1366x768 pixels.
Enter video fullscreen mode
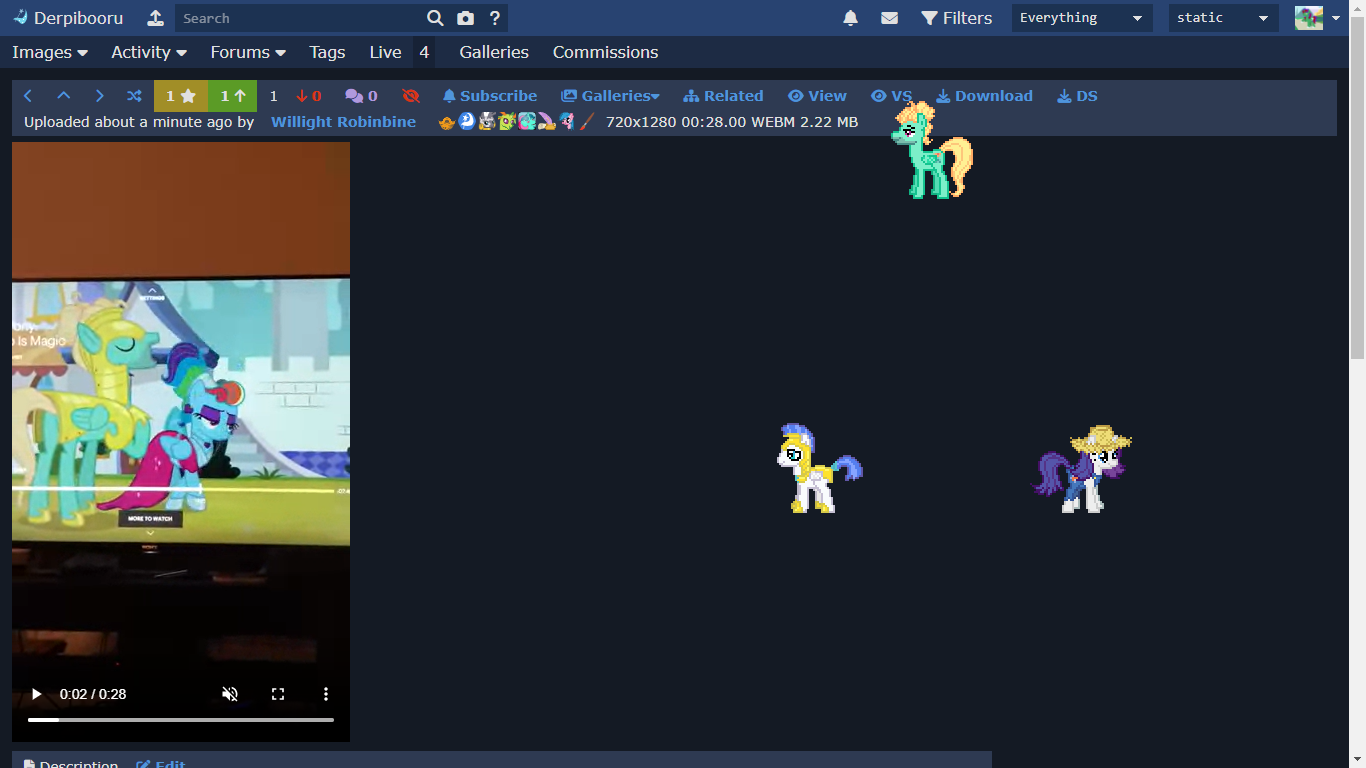point(278,694)
